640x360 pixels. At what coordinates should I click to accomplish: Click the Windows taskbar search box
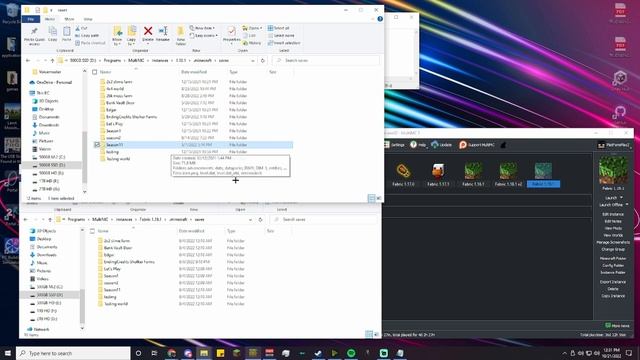coord(73,353)
